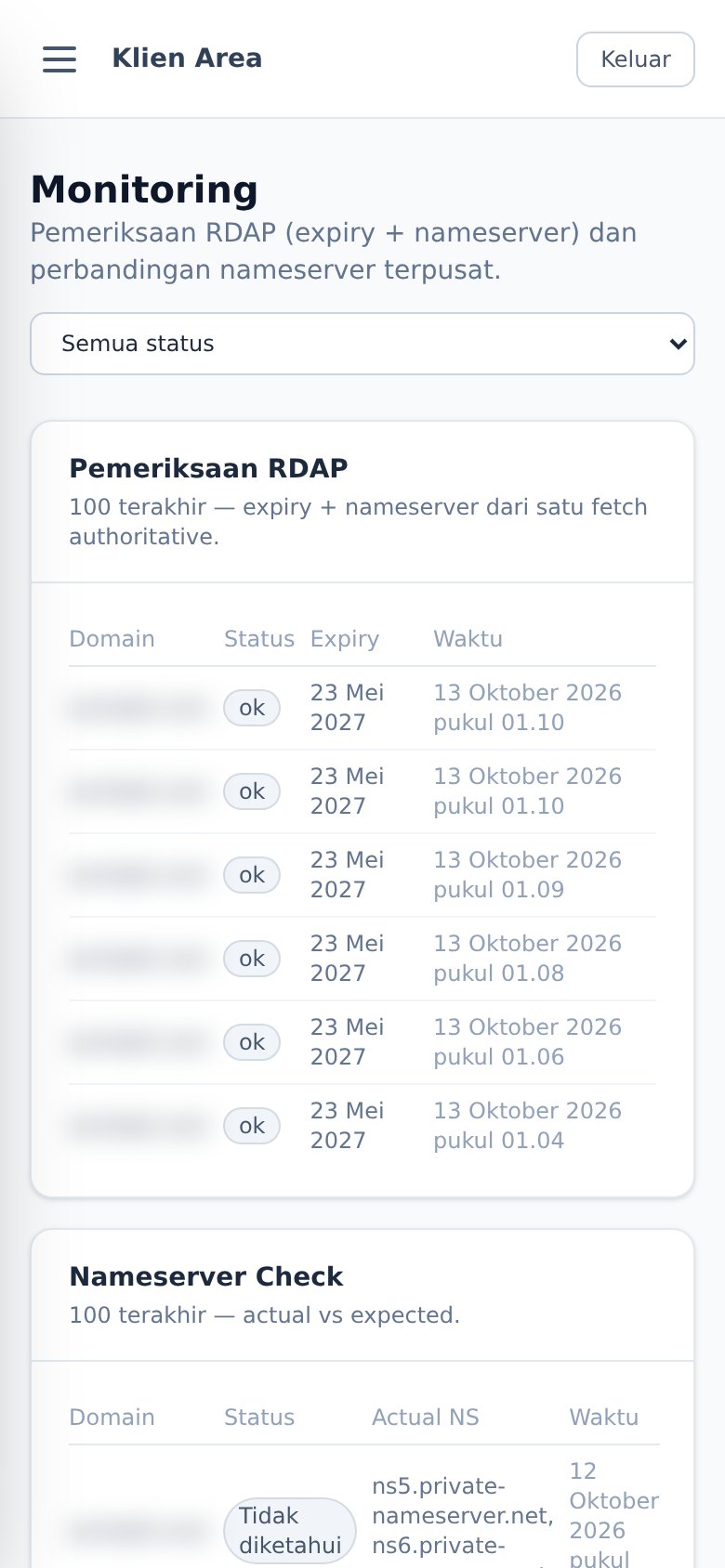Click the Tidak diketahui status badge
Viewport: 725px width, 1568px height.
(x=290, y=1531)
